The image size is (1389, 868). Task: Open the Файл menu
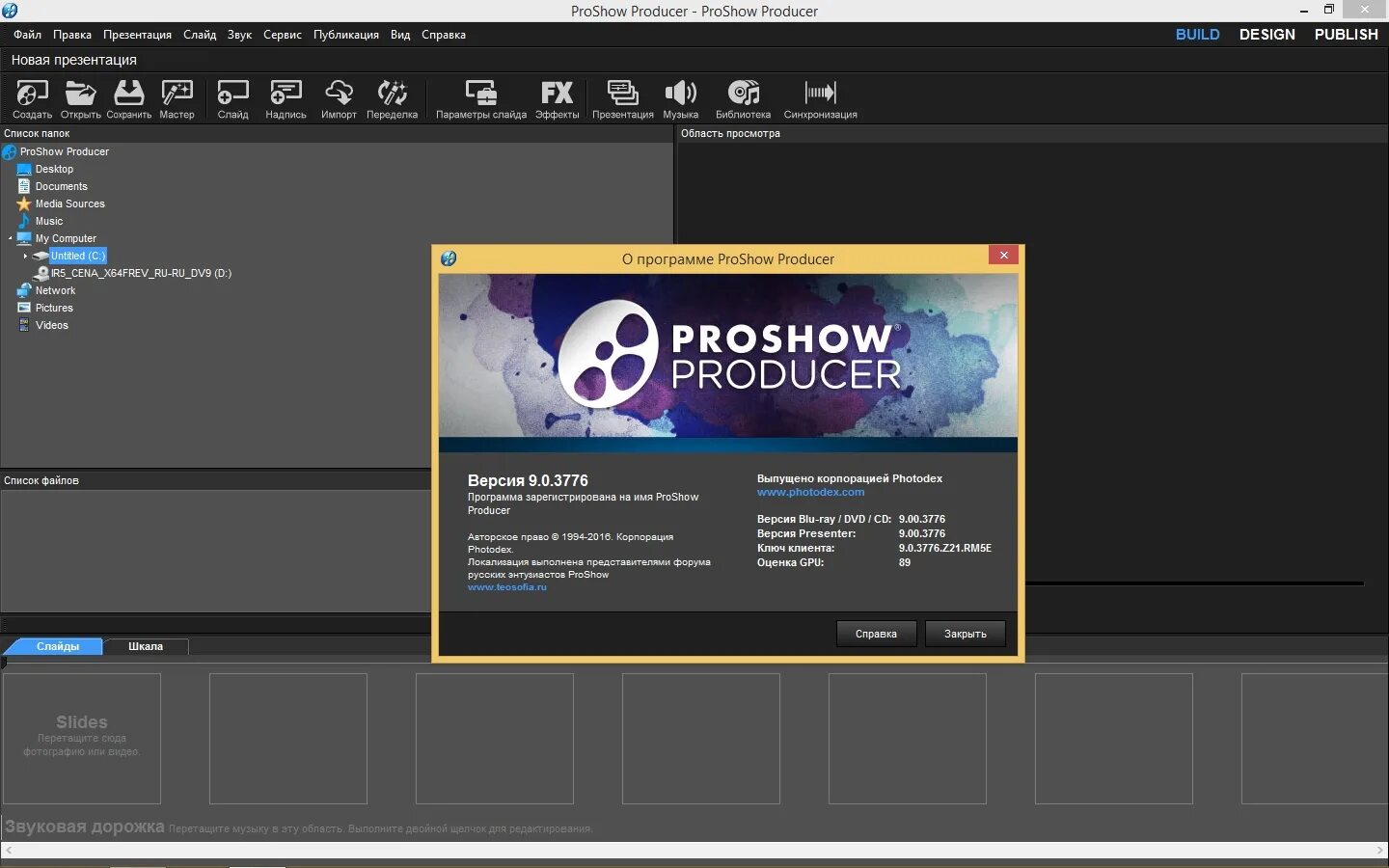[27, 35]
